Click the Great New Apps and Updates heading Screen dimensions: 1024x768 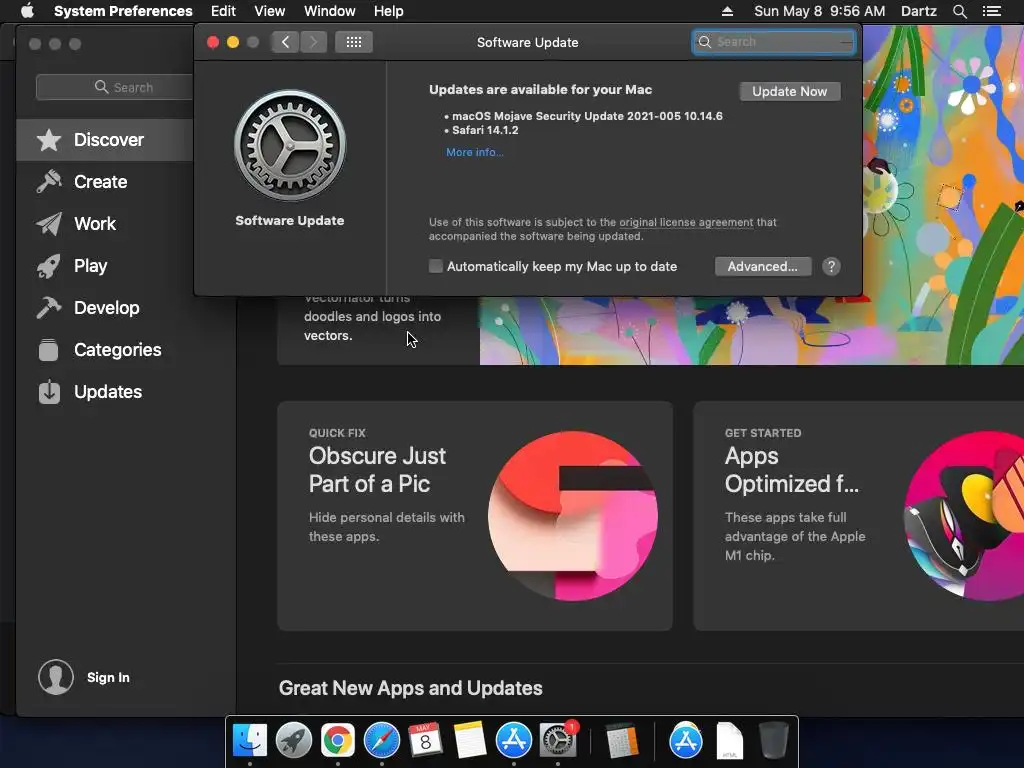411,688
